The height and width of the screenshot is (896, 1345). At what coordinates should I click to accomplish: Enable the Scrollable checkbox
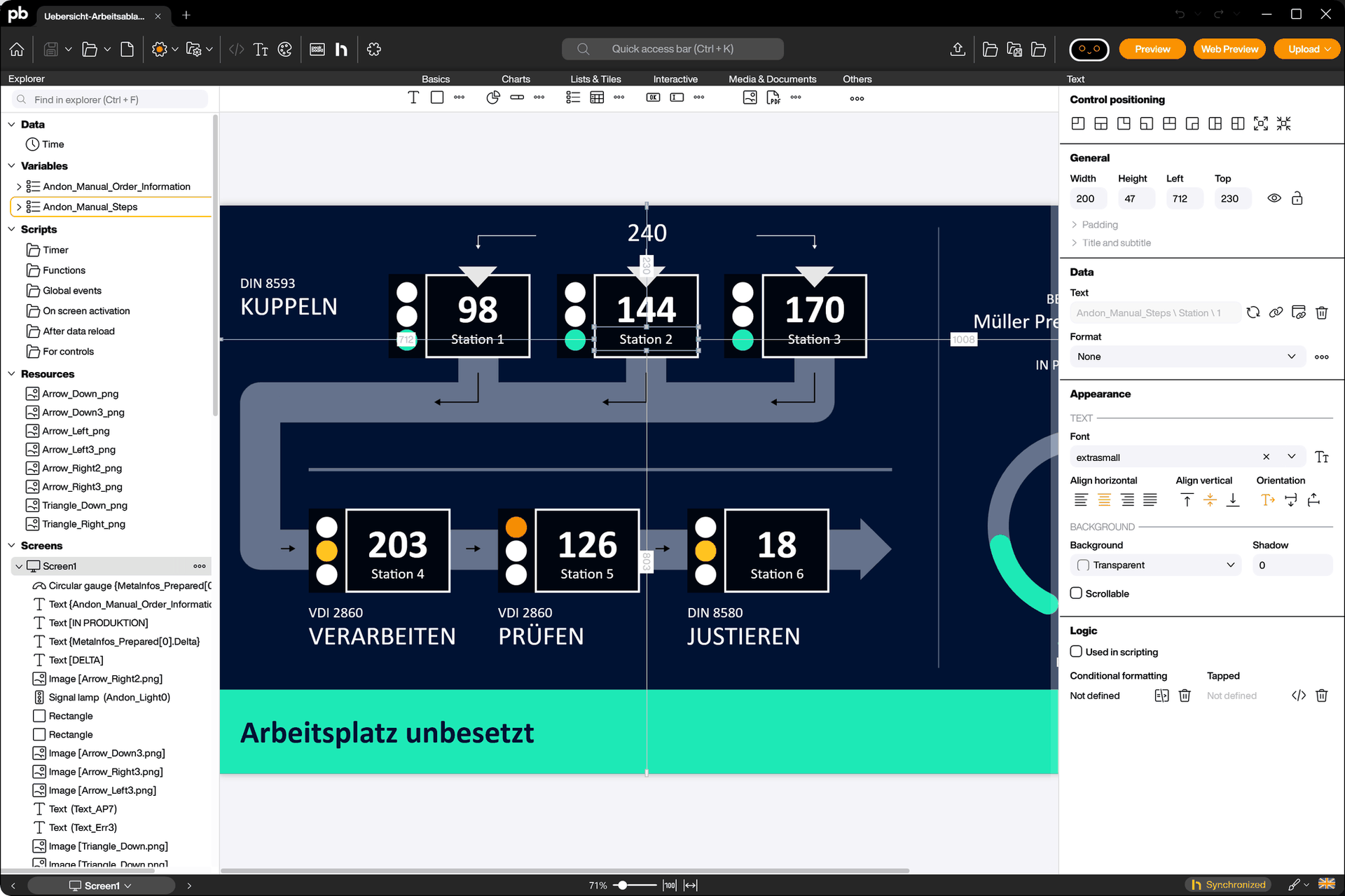tap(1077, 593)
